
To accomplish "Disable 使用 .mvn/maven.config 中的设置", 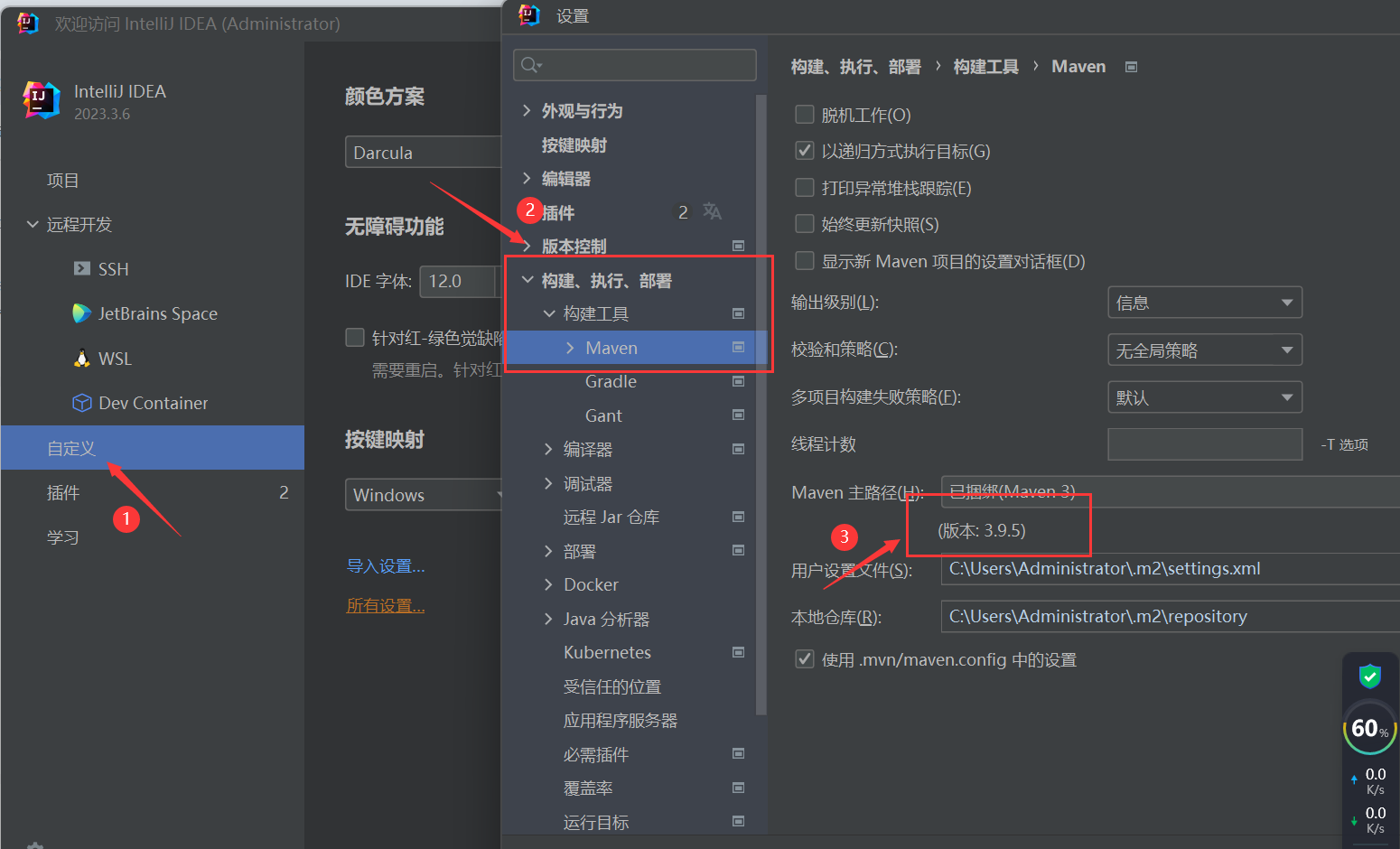I will point(804,658).
